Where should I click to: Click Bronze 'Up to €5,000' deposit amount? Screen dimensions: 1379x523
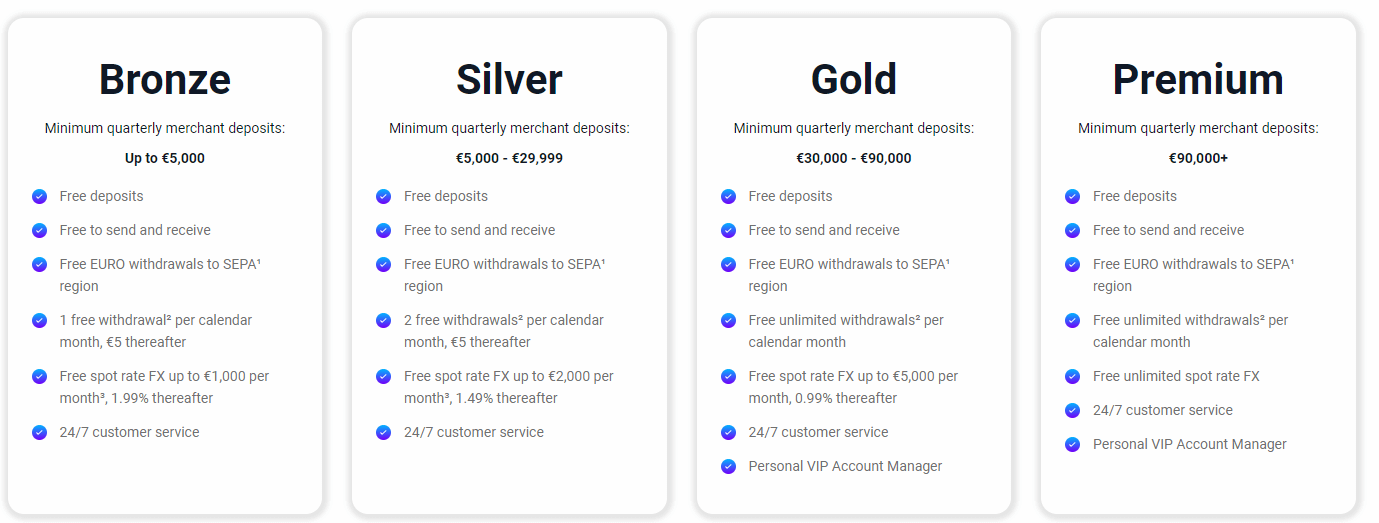[x=165, y=158]
